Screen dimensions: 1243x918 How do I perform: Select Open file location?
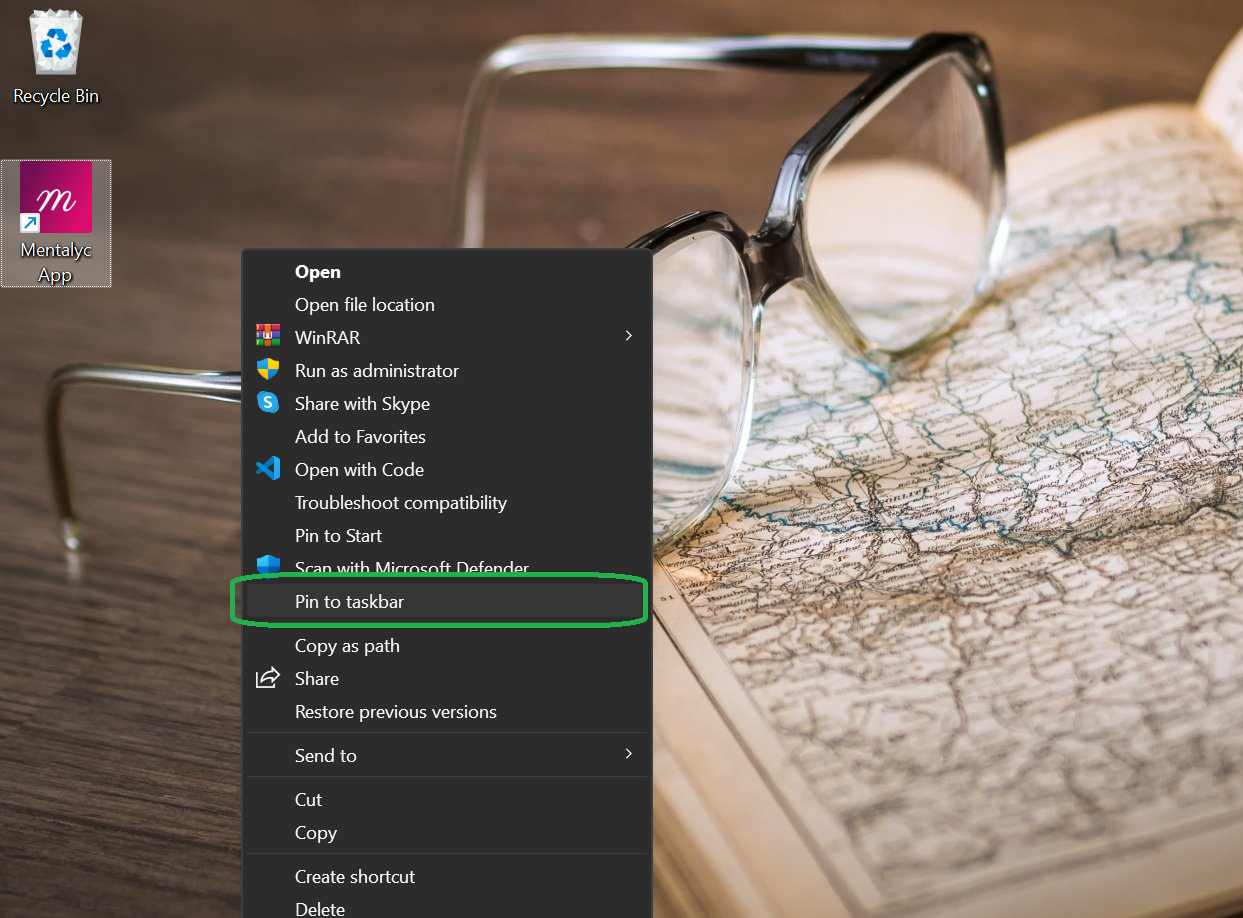447,305
